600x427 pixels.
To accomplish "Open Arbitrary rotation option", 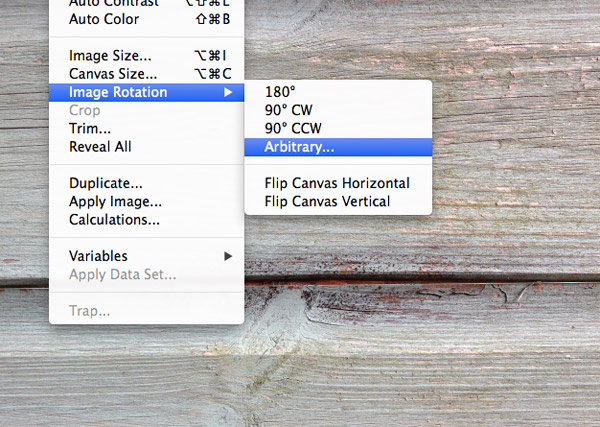I will pos(299,146).
